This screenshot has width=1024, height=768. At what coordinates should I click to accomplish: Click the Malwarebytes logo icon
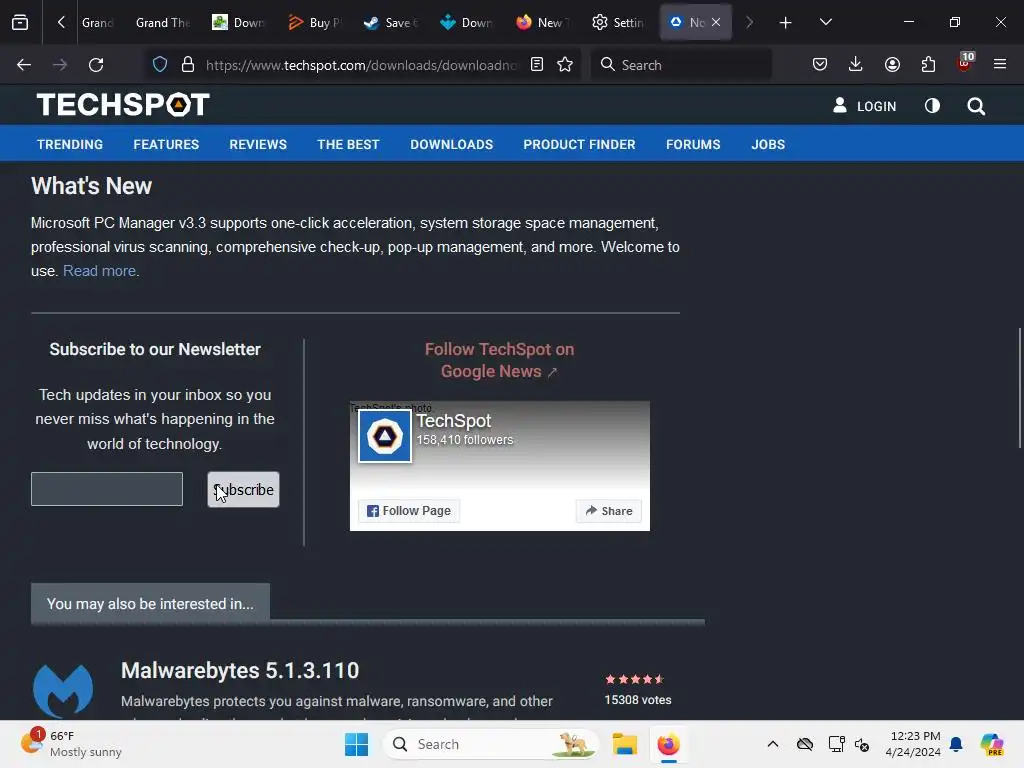[x=63, y=691]
